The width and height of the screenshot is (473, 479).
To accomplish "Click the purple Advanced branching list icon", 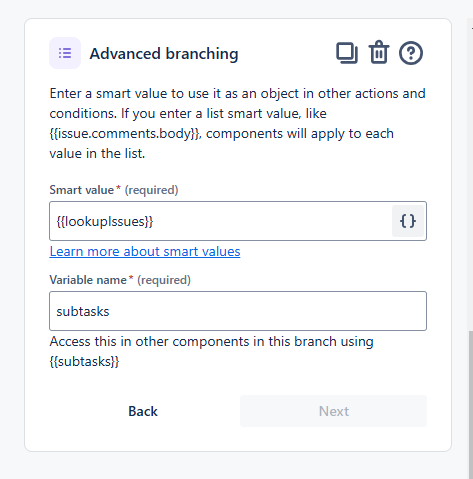I will [x=65, y=53].
